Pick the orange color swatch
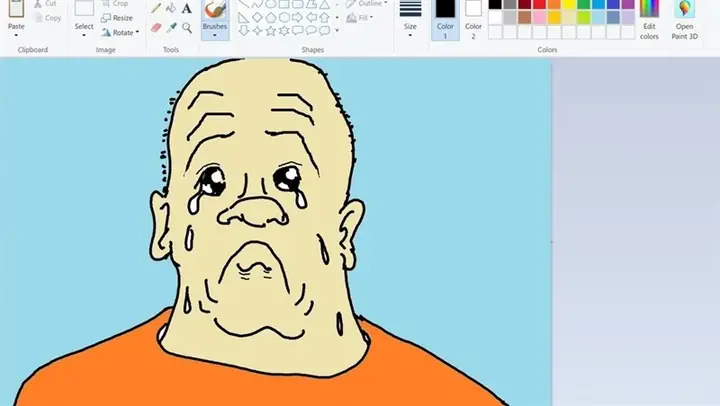Viewport: 720px width, 406px height. [x=554, y=5]
